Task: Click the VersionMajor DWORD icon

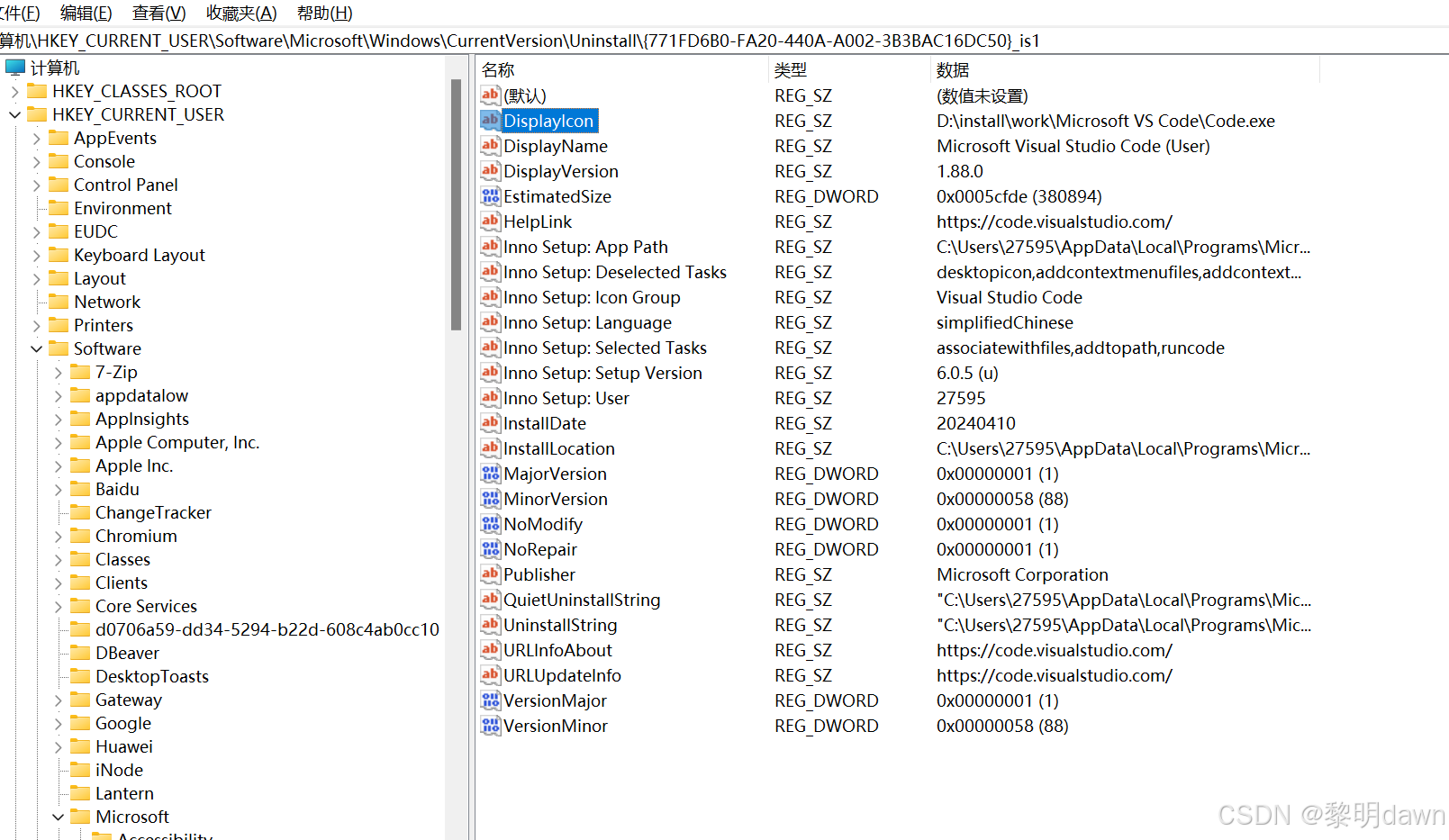Action: click(x=491, y=700)
